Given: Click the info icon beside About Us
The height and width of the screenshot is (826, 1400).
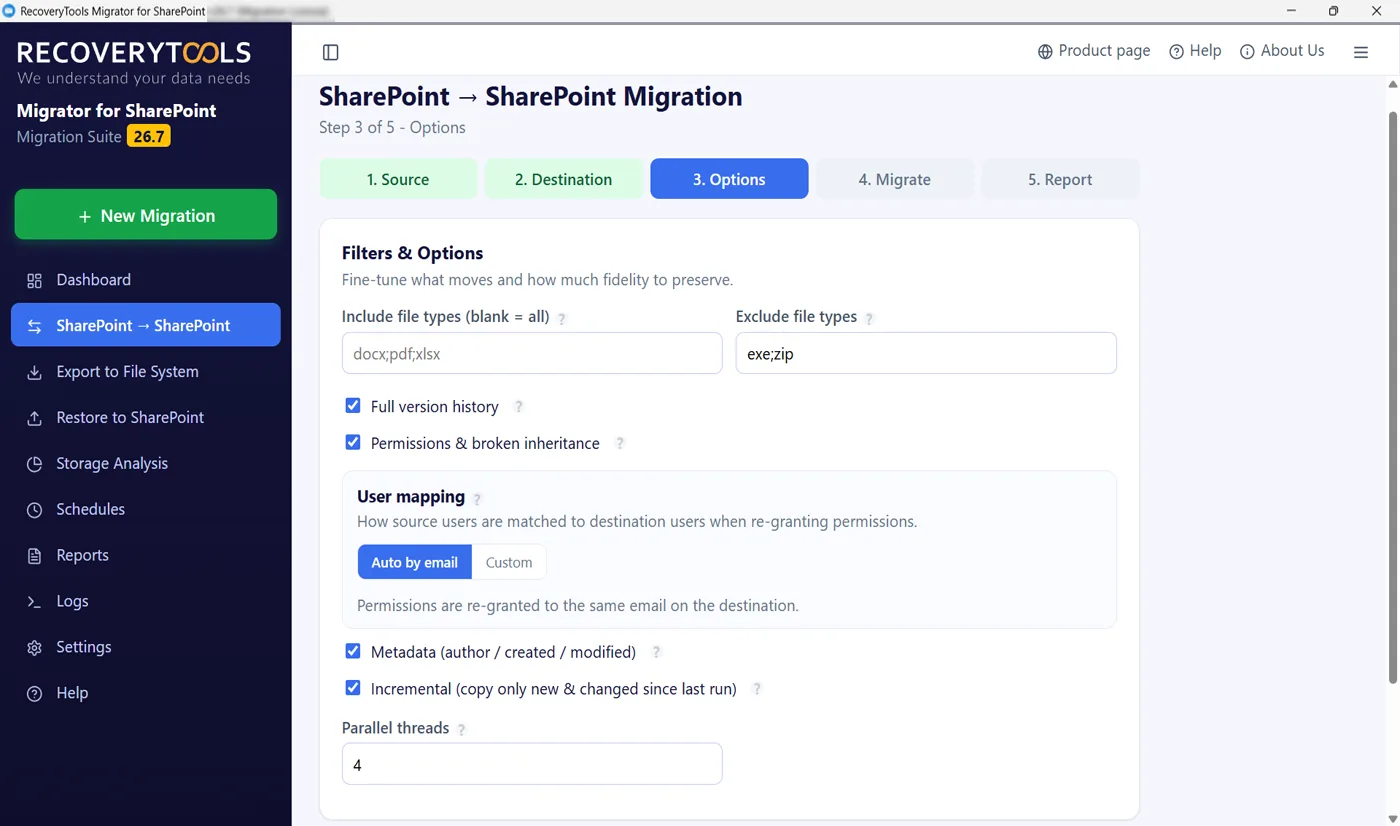Looking at the screenshot, I should click(x=1247, y=51).
